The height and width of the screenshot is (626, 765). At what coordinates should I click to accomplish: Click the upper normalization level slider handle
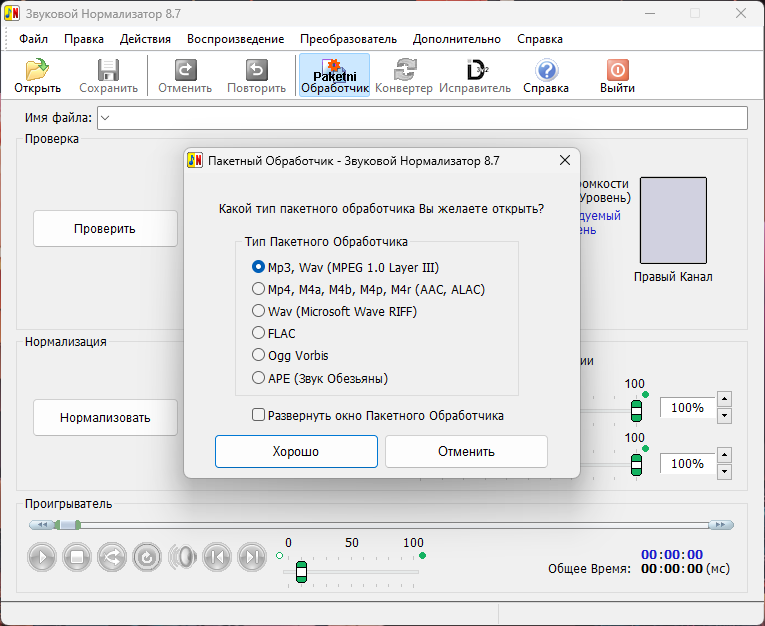(636, 411)
